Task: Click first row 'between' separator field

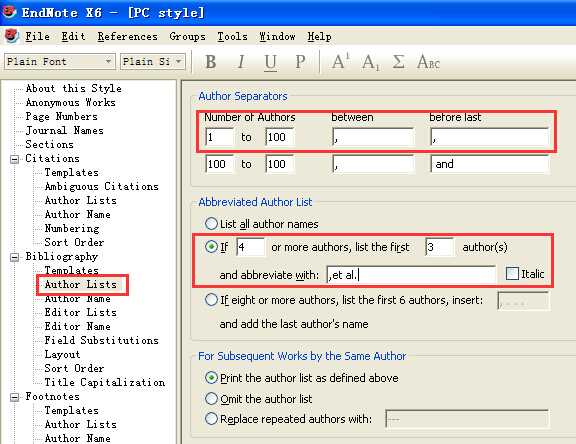Action: click(374, 137)
